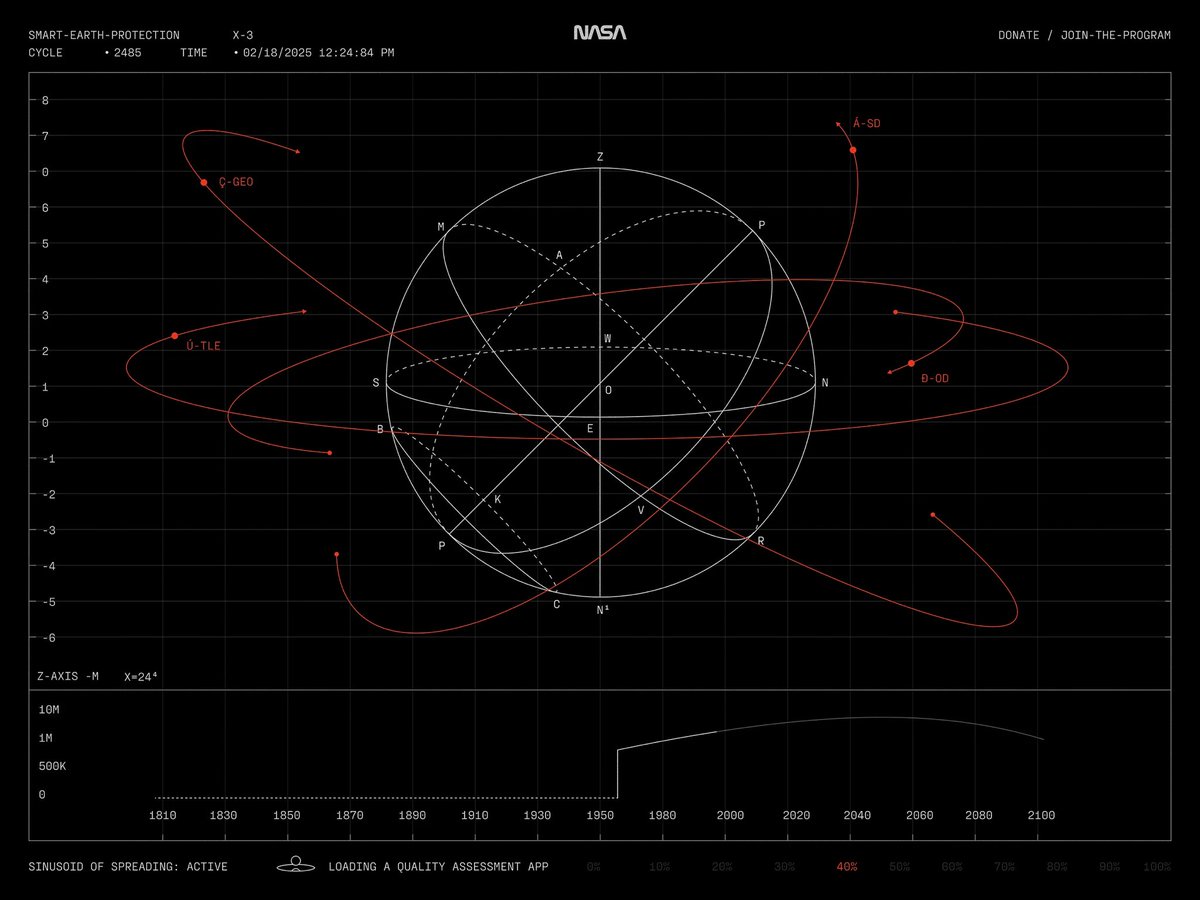Image resolution: width=1200 pixels, height=900 pixels.
Task: Click the CYCLE label in the header
Action: click(46, 52)
